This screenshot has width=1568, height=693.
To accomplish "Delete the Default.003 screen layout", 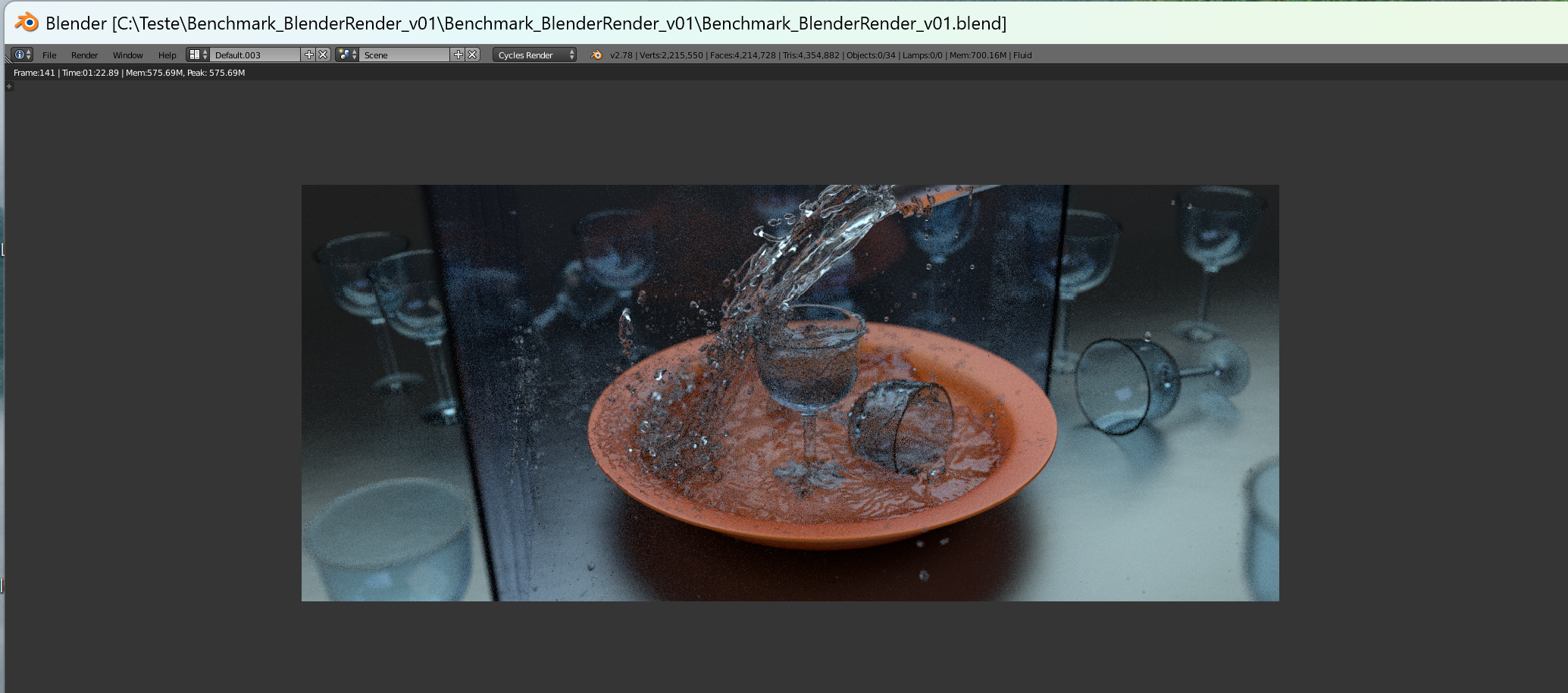I will (x=323, y=55).
